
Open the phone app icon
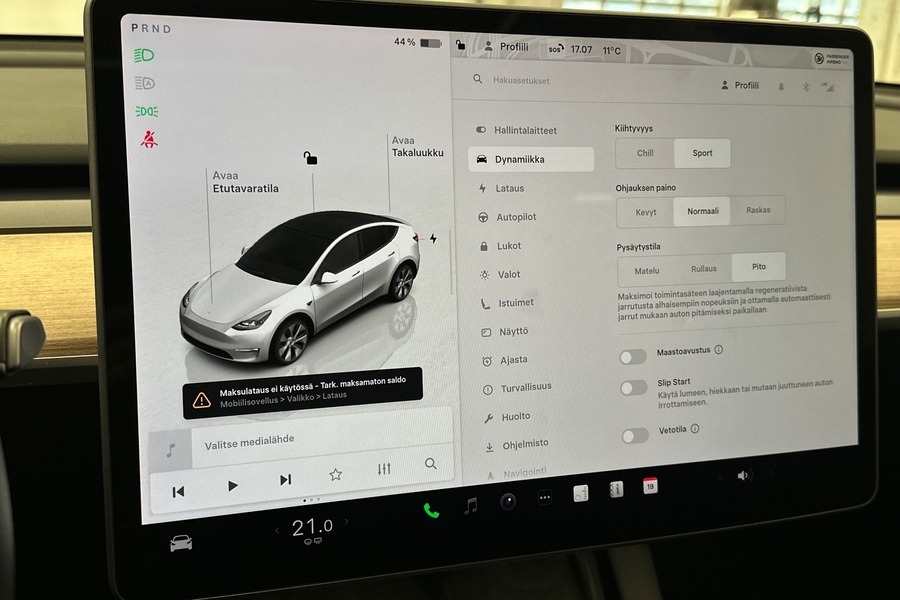[x=431, y=511]
